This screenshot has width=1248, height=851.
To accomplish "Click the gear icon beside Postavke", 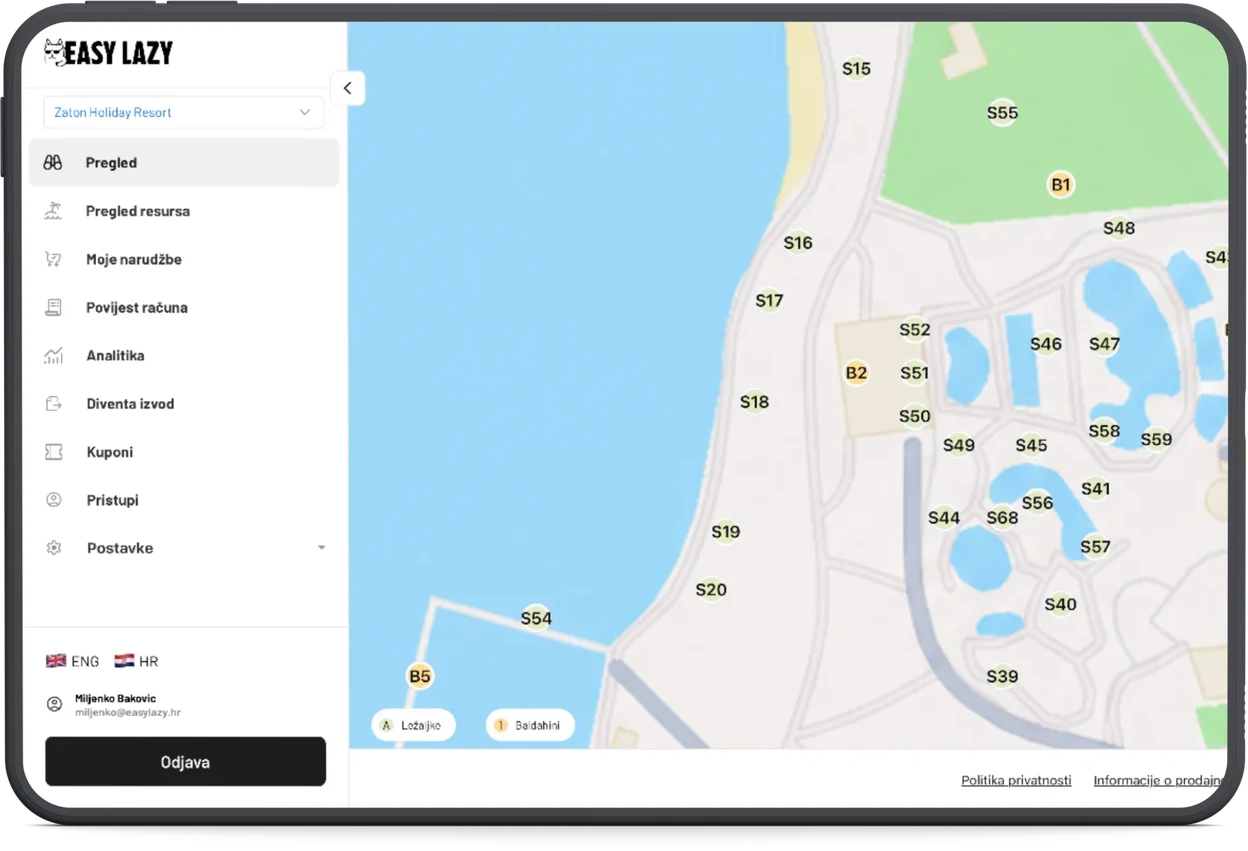I will click(54, 548).
